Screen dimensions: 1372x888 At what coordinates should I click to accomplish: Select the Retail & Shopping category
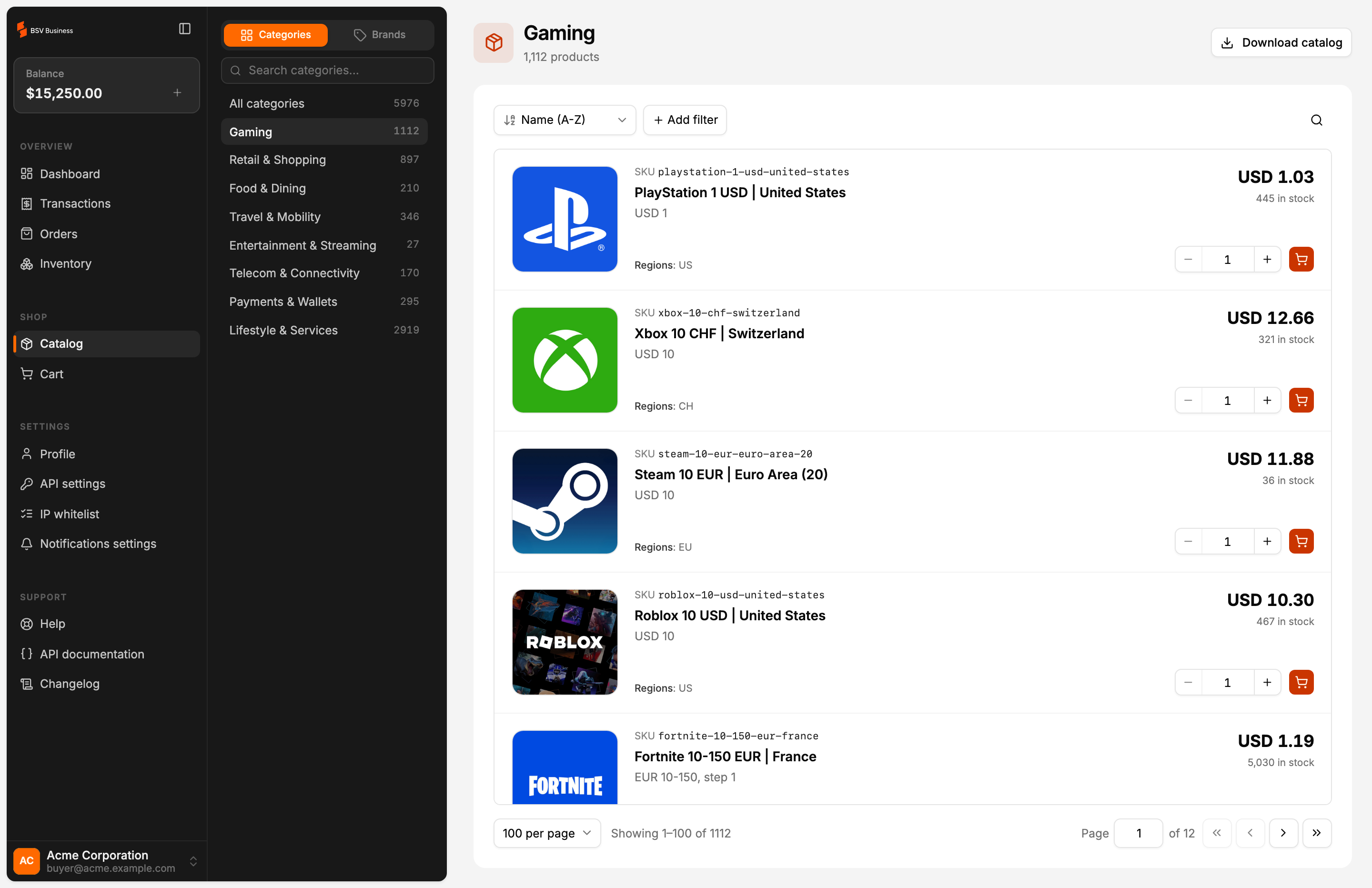click(324, 160)
